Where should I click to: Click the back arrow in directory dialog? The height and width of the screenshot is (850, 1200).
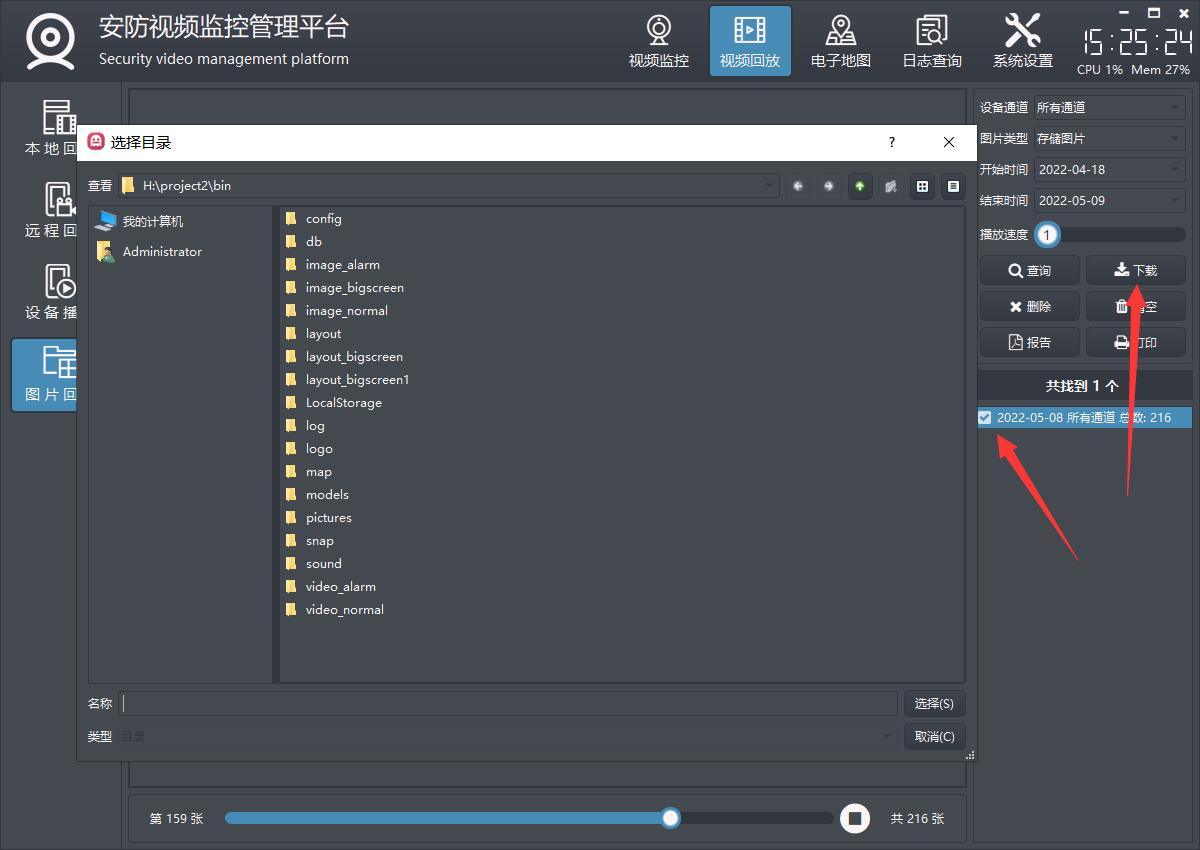coord(798,186)
